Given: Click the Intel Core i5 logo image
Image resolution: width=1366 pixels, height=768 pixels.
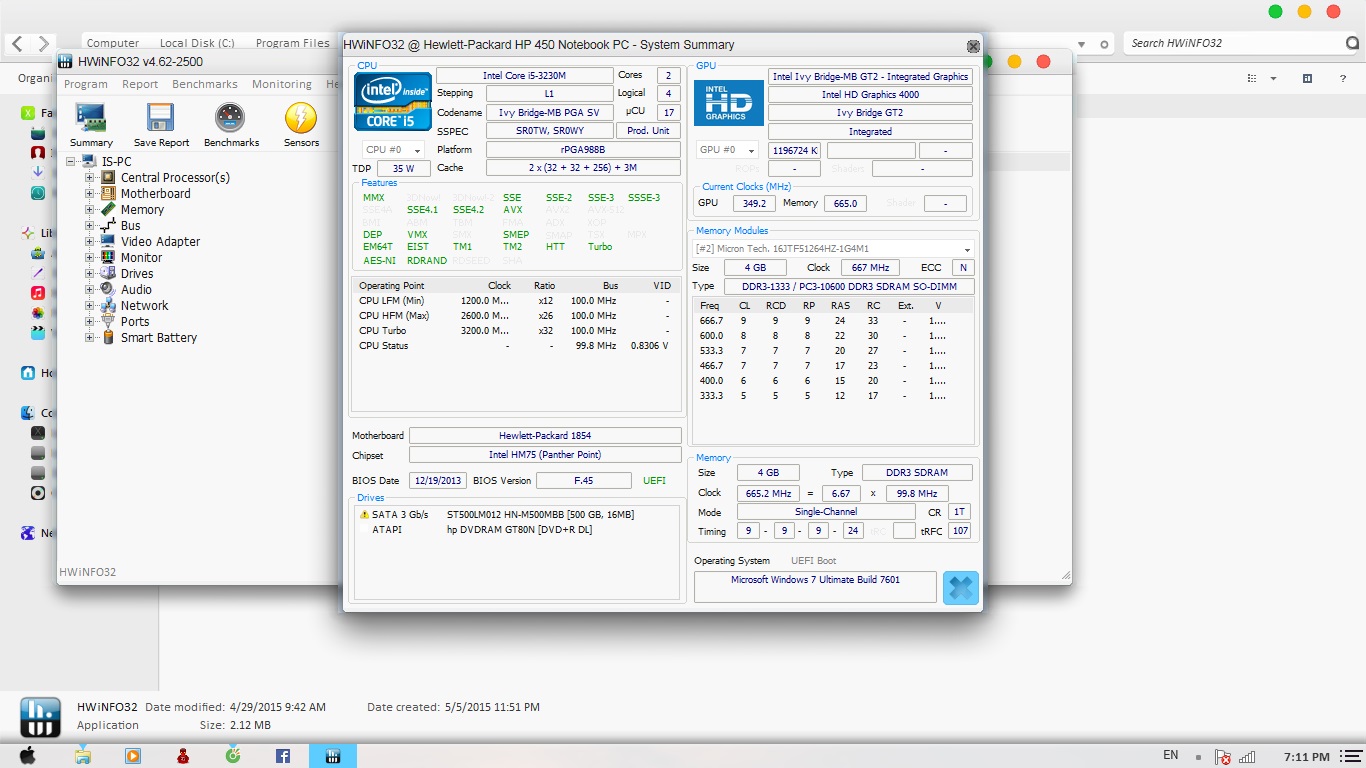Looking at the screenshot, I should click(393, 101).
